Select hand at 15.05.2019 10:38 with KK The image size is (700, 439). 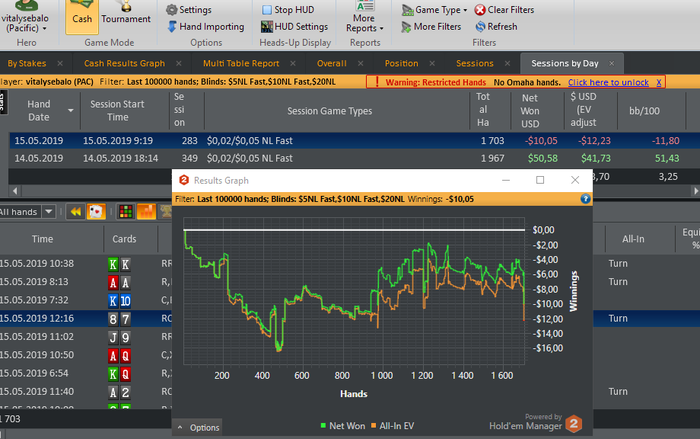(86, 263)
